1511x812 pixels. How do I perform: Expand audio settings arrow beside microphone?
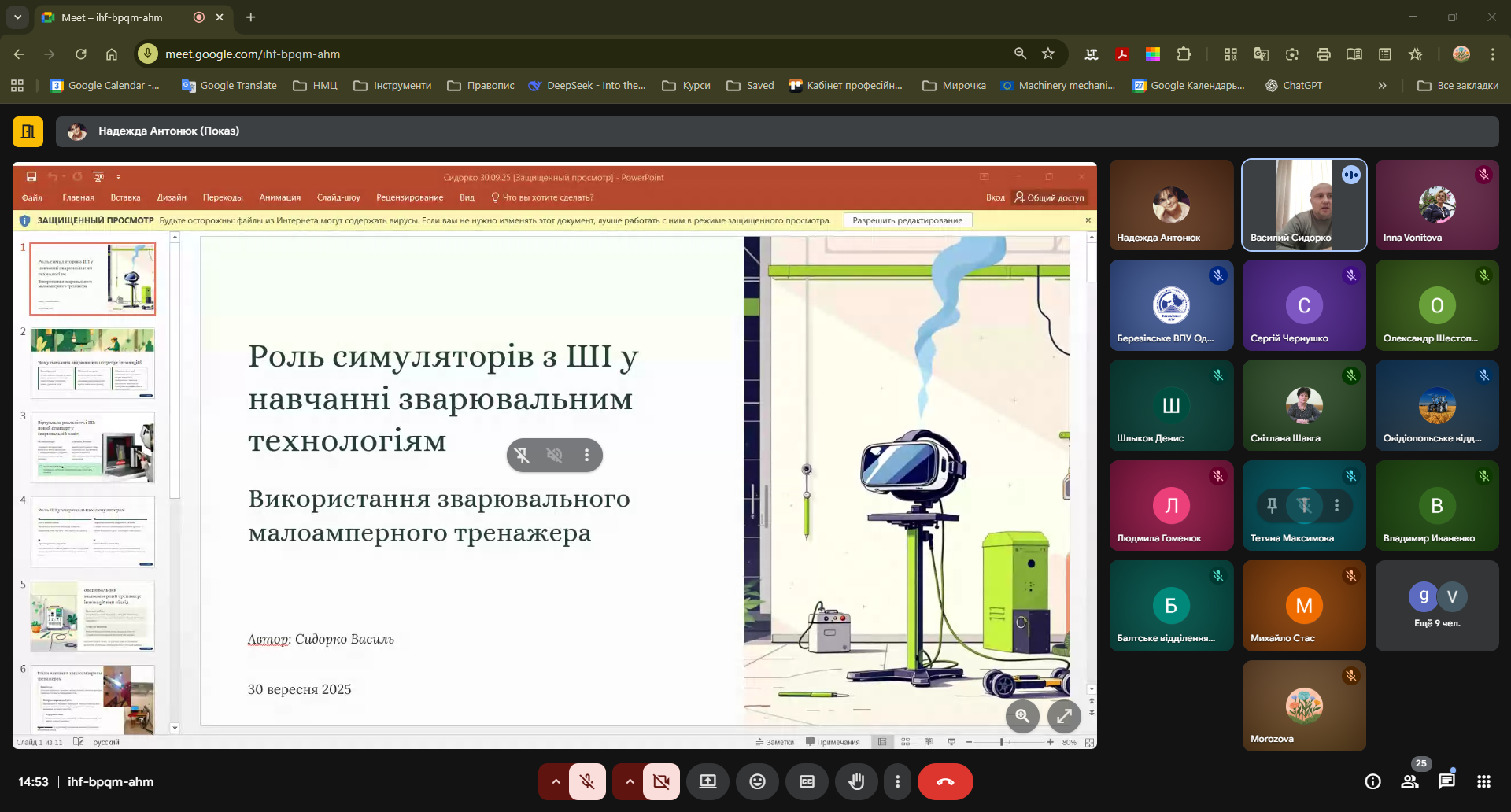point(556,781)
